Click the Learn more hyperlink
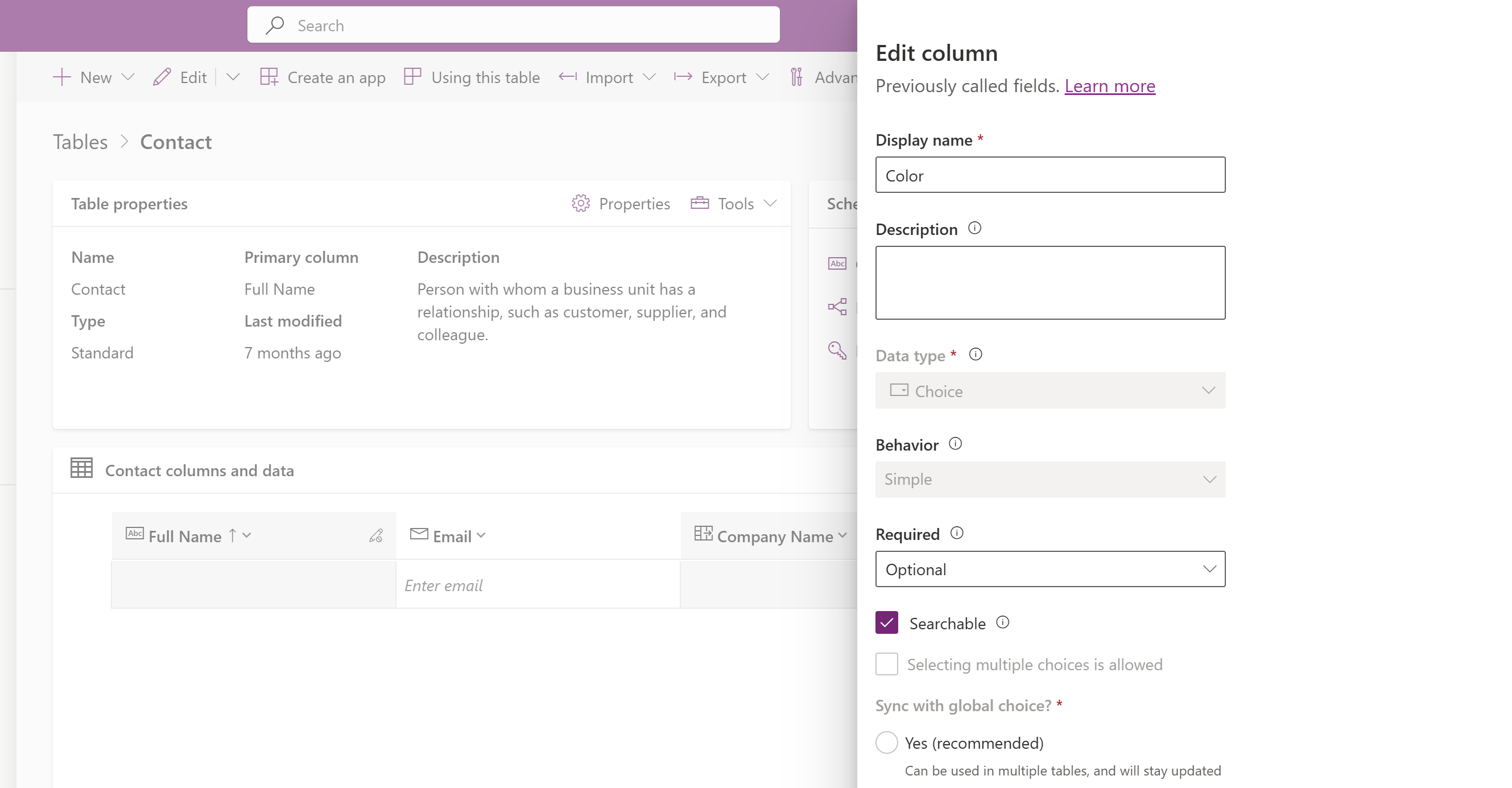 (1109, 85)
